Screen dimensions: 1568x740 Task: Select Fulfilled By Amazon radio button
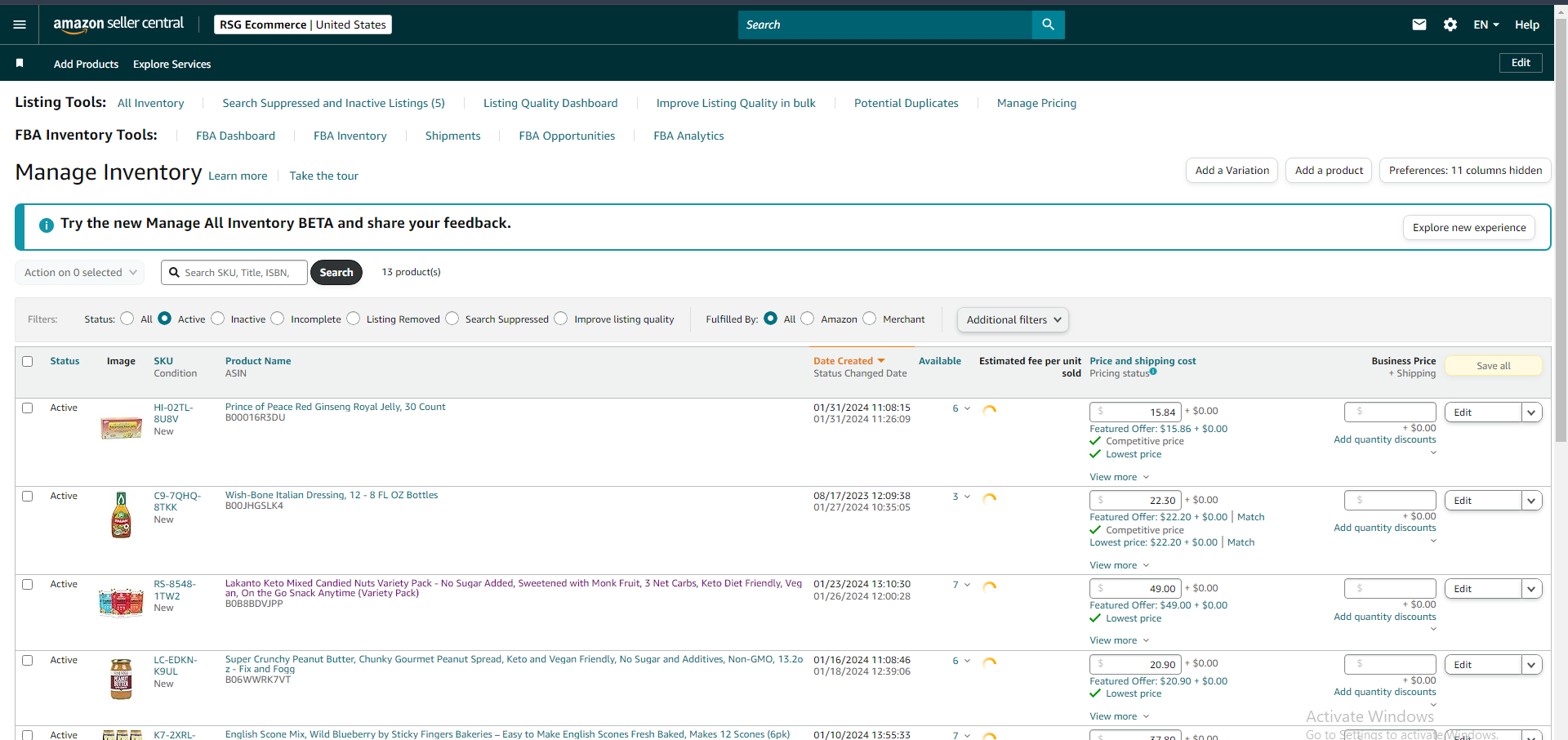pyautogui.click(x=808, y=319)
